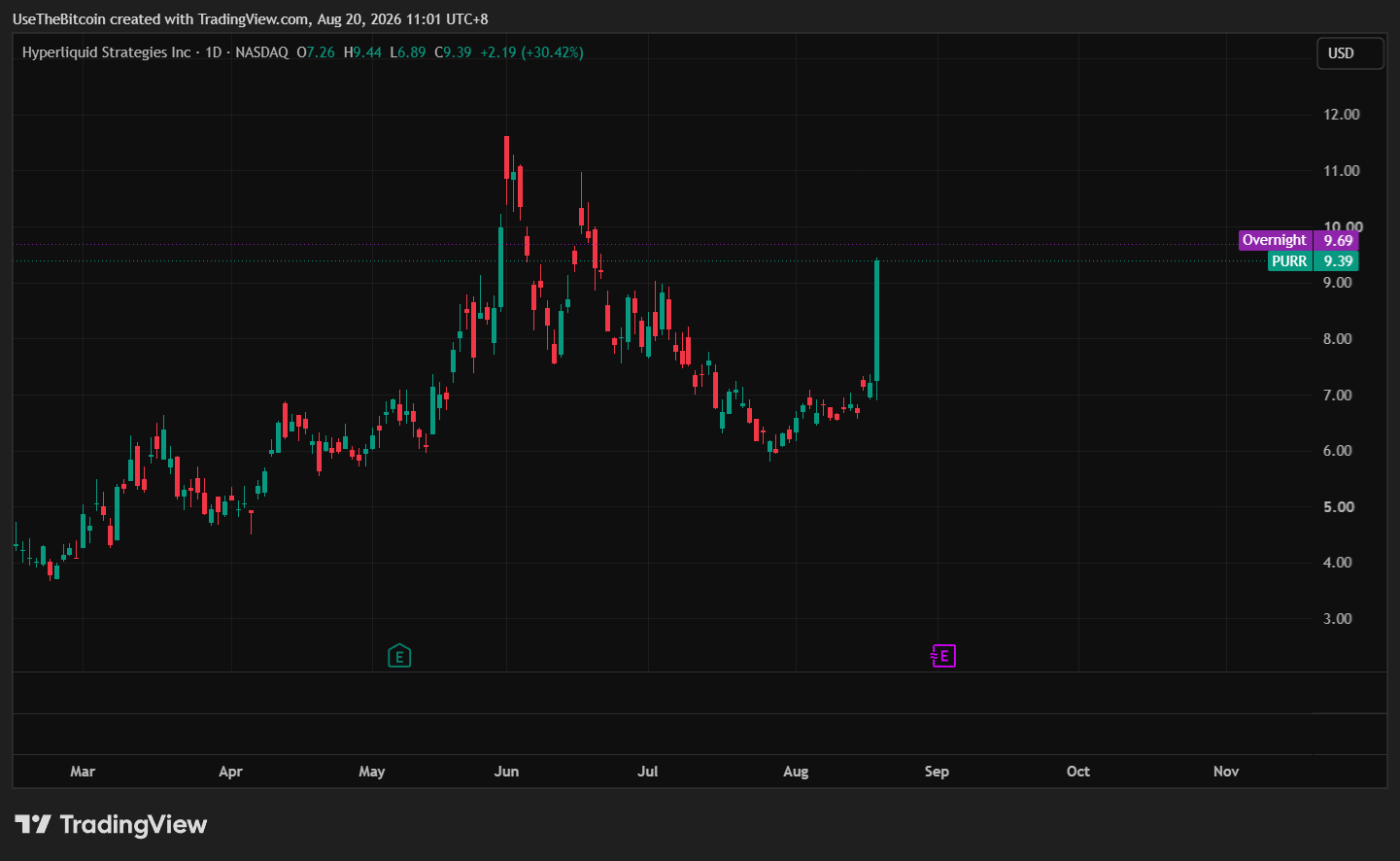Image resolution: width=1400 pixels, height=861 pixels.
Task: Click the 9.00 price axis label
Action: click(1338, 283)
